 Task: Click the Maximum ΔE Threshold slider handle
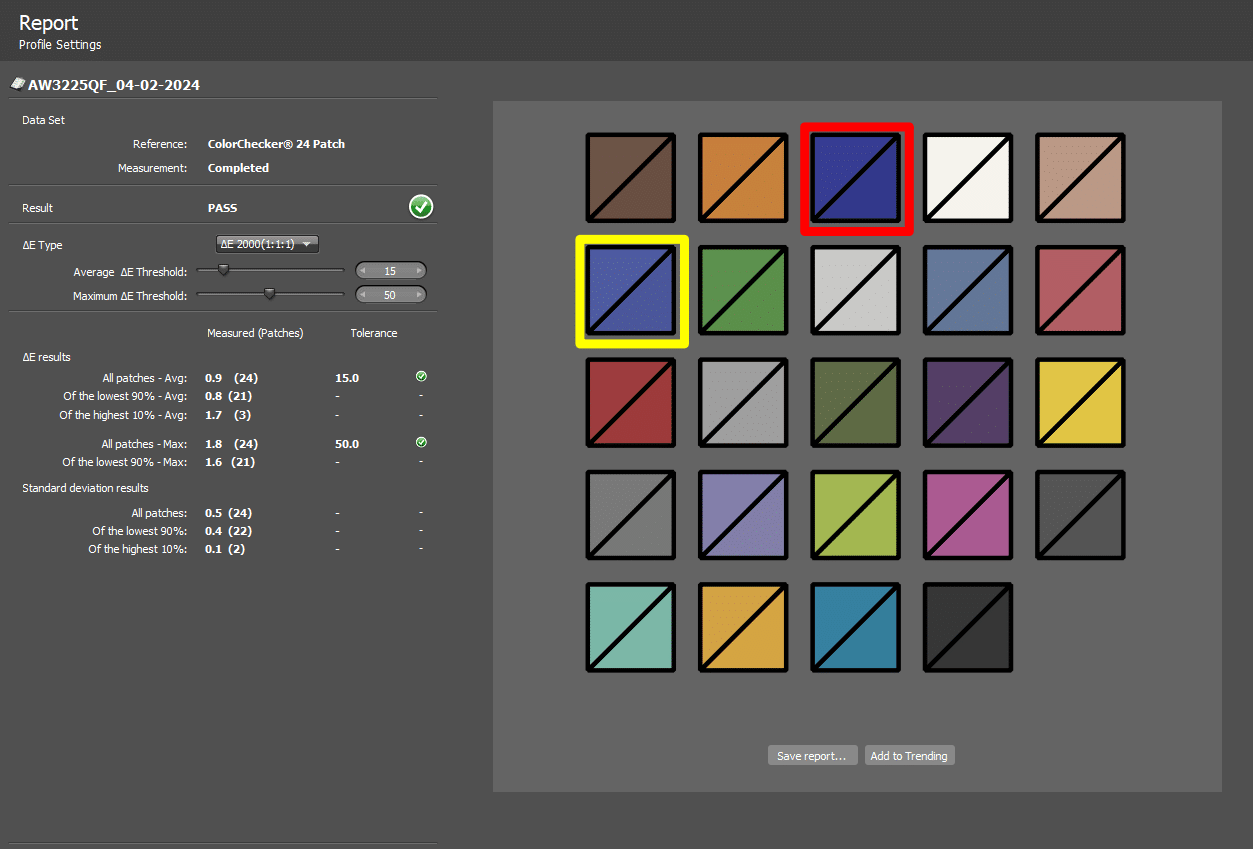click(269, 293)
